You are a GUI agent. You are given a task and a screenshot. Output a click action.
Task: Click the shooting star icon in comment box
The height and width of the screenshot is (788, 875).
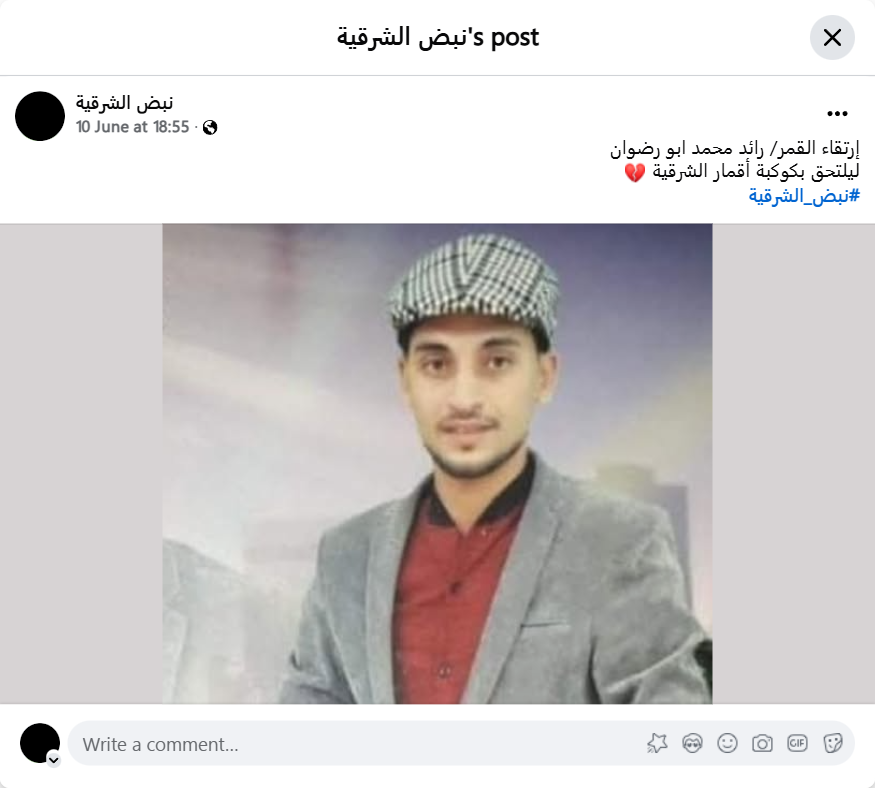(657, 743)
